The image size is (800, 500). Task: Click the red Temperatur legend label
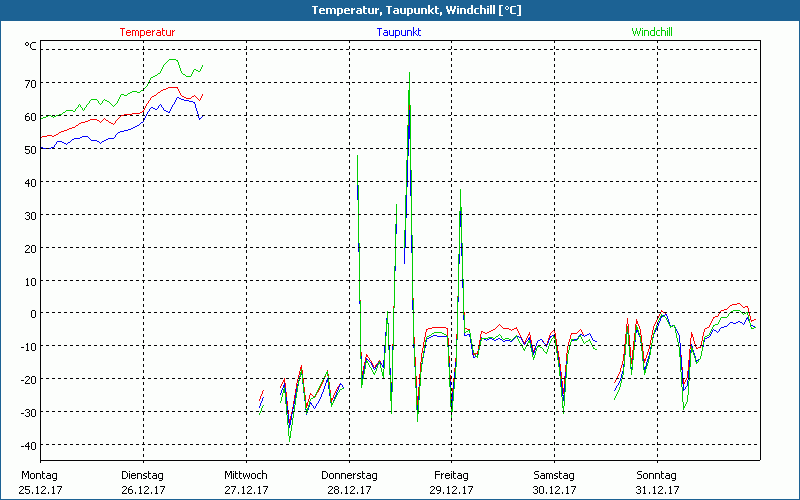click(147, 32)
